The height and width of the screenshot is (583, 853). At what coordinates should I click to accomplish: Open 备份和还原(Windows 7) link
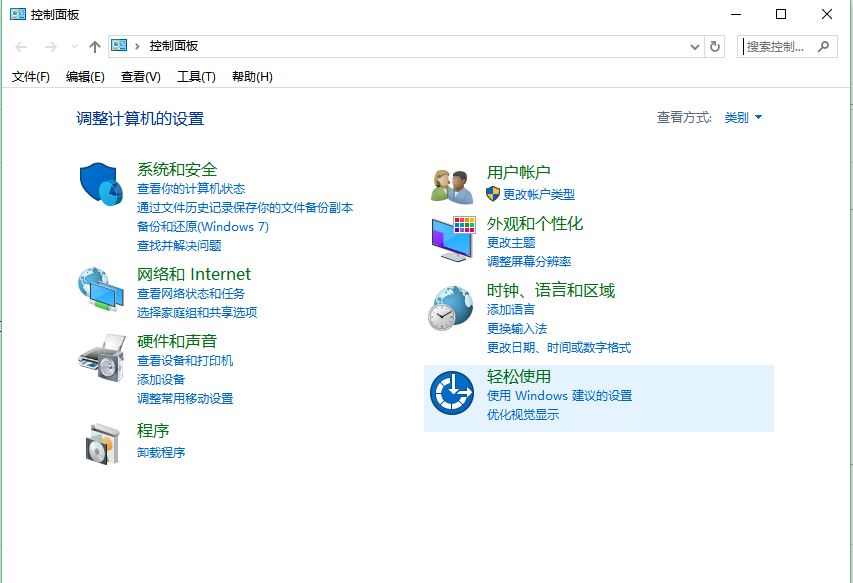203,227
